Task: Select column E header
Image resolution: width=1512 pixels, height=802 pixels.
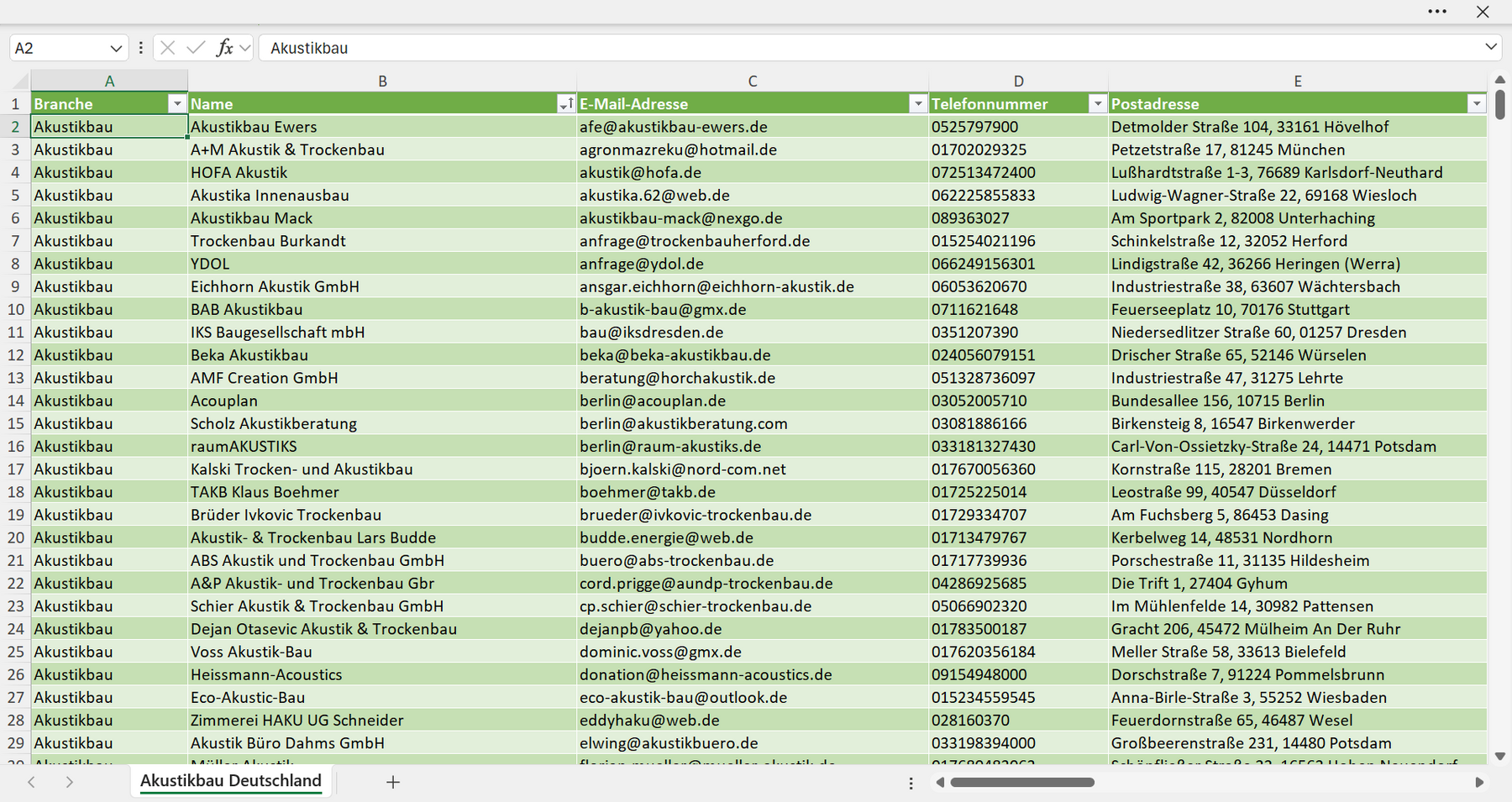Action: click(1298, 81)
